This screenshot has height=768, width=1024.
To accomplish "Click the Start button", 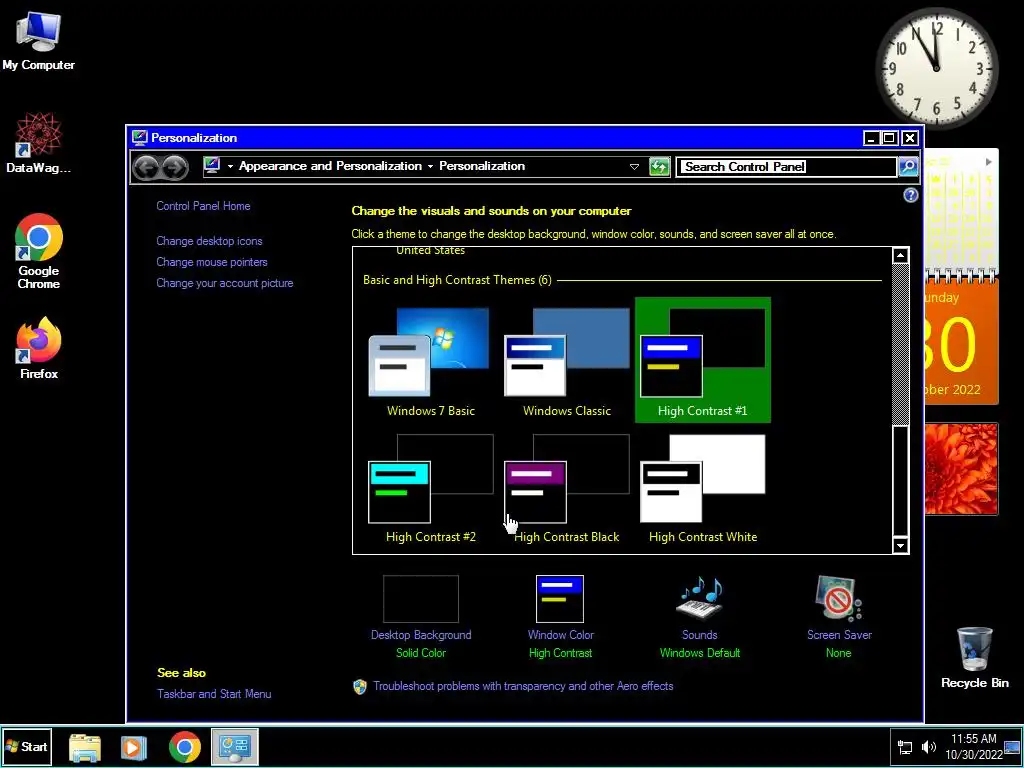I will coord(27,746).
